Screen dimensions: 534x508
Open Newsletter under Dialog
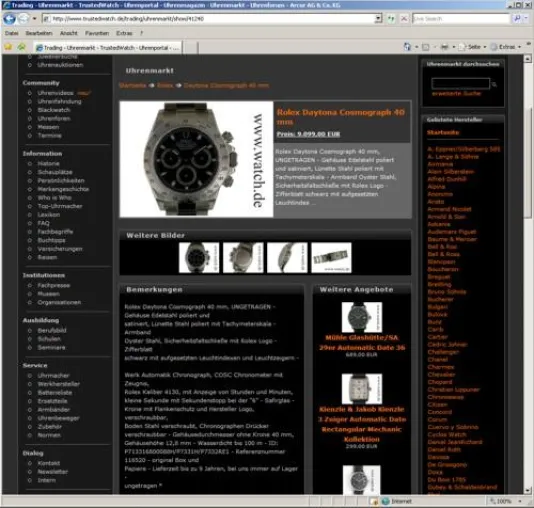click(x=53, y=472)
